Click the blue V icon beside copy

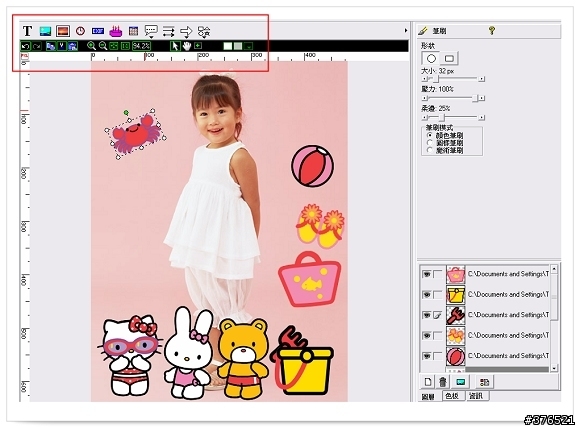(61, 46)
